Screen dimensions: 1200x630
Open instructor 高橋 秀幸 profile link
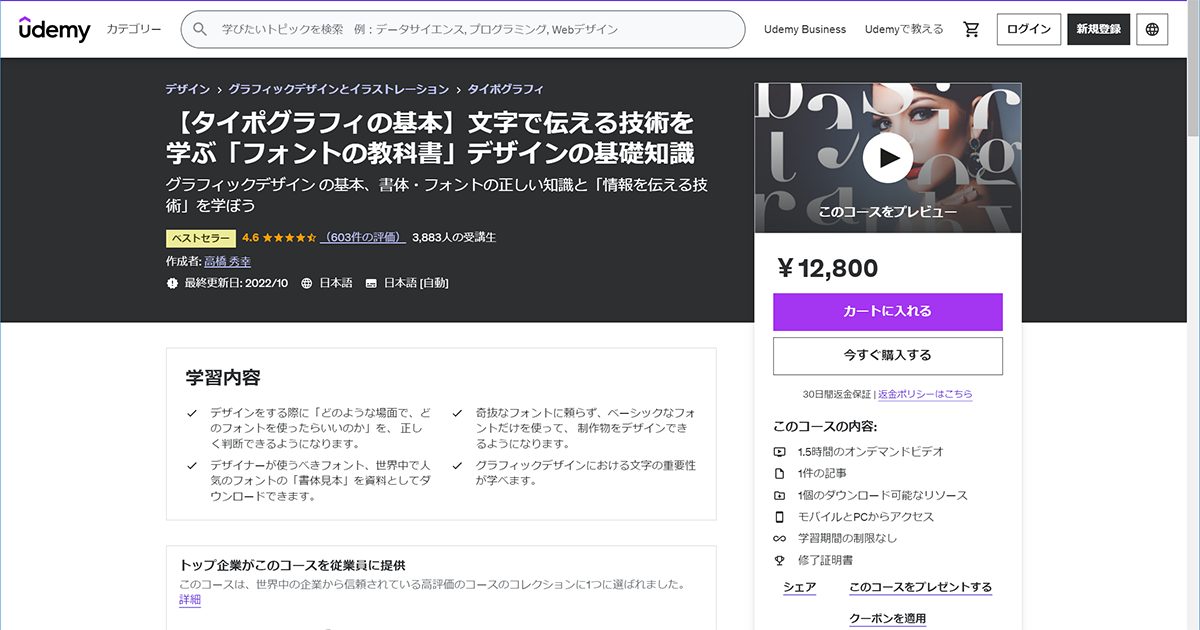pos(227,261)
